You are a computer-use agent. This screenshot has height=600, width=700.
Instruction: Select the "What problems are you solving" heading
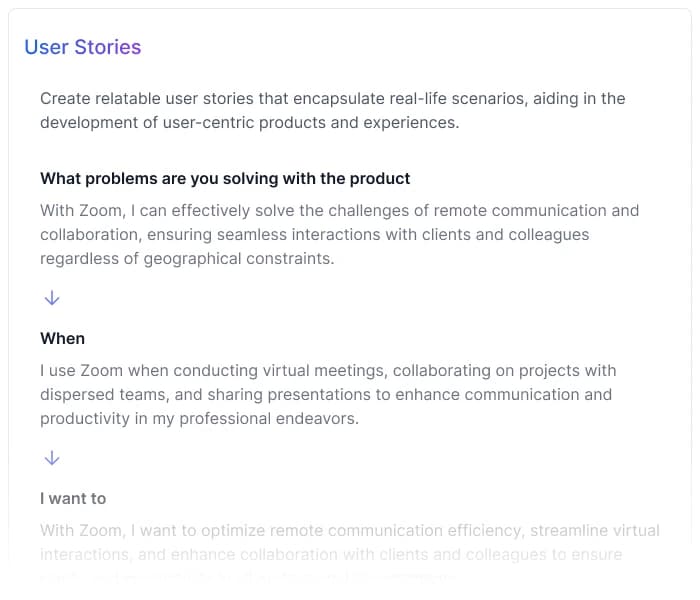click(x=225, y=179)
